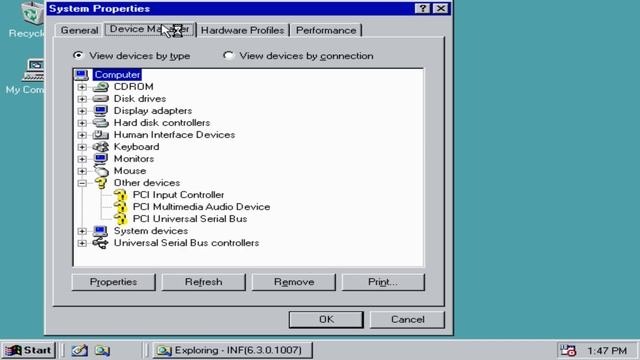Select the 'PCI Input Controller' entry

click(x=178, y=195)
